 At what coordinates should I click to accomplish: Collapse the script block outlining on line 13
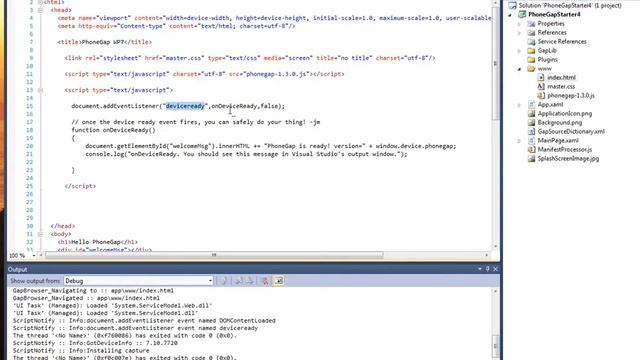pos(40,90)
